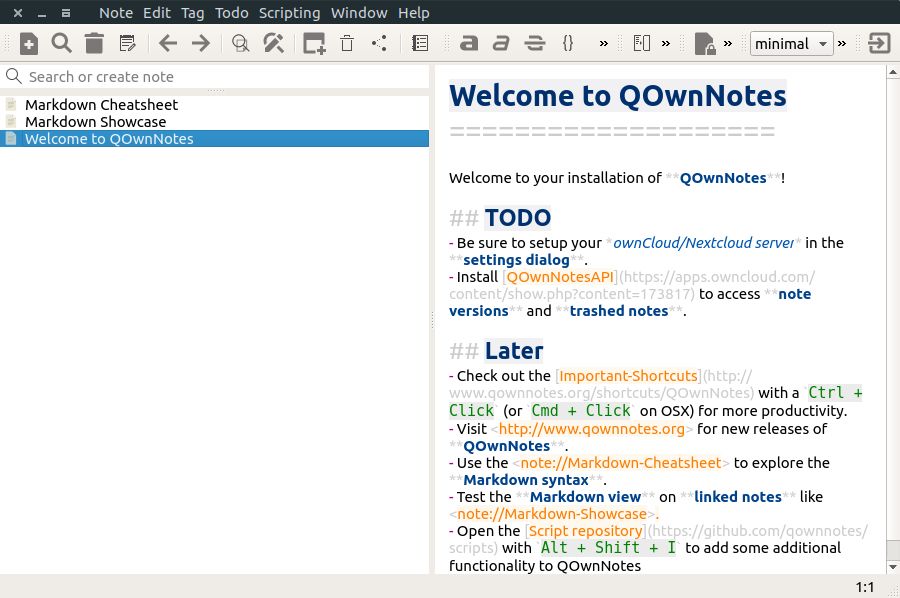
Task: Click the bold 'settings dialog' text
Action: coord(516,260)
